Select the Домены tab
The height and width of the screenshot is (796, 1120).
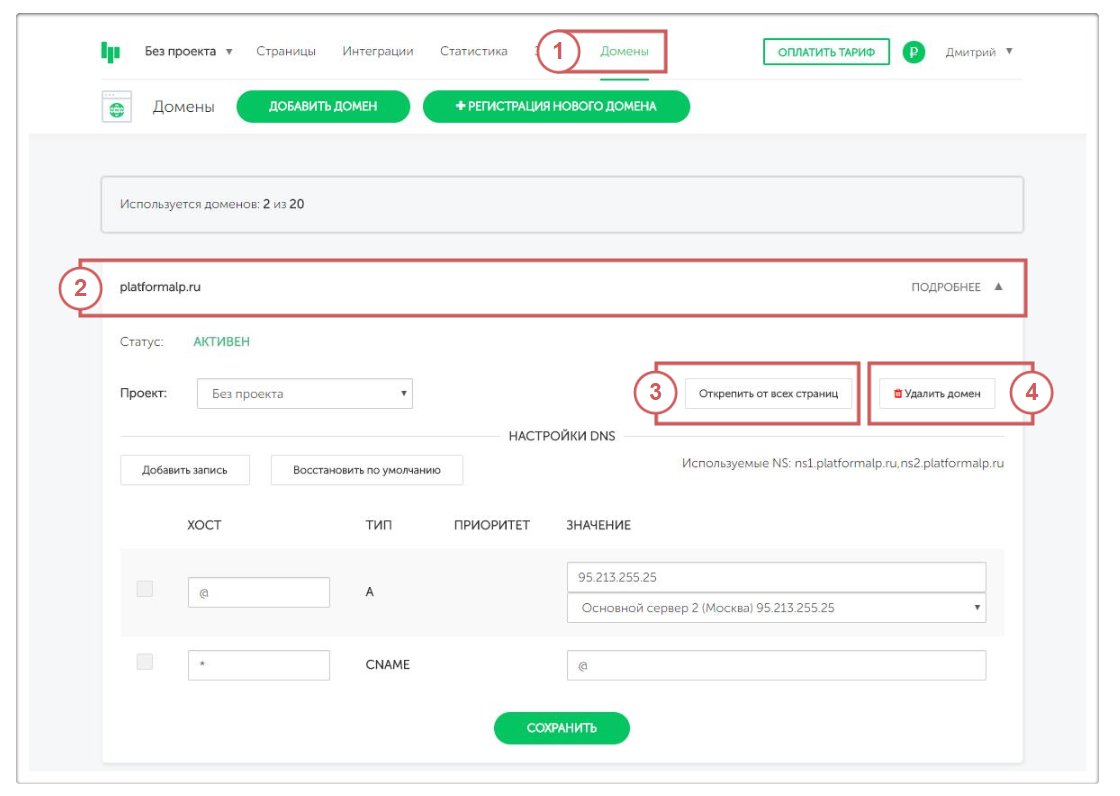pos(624,52)
